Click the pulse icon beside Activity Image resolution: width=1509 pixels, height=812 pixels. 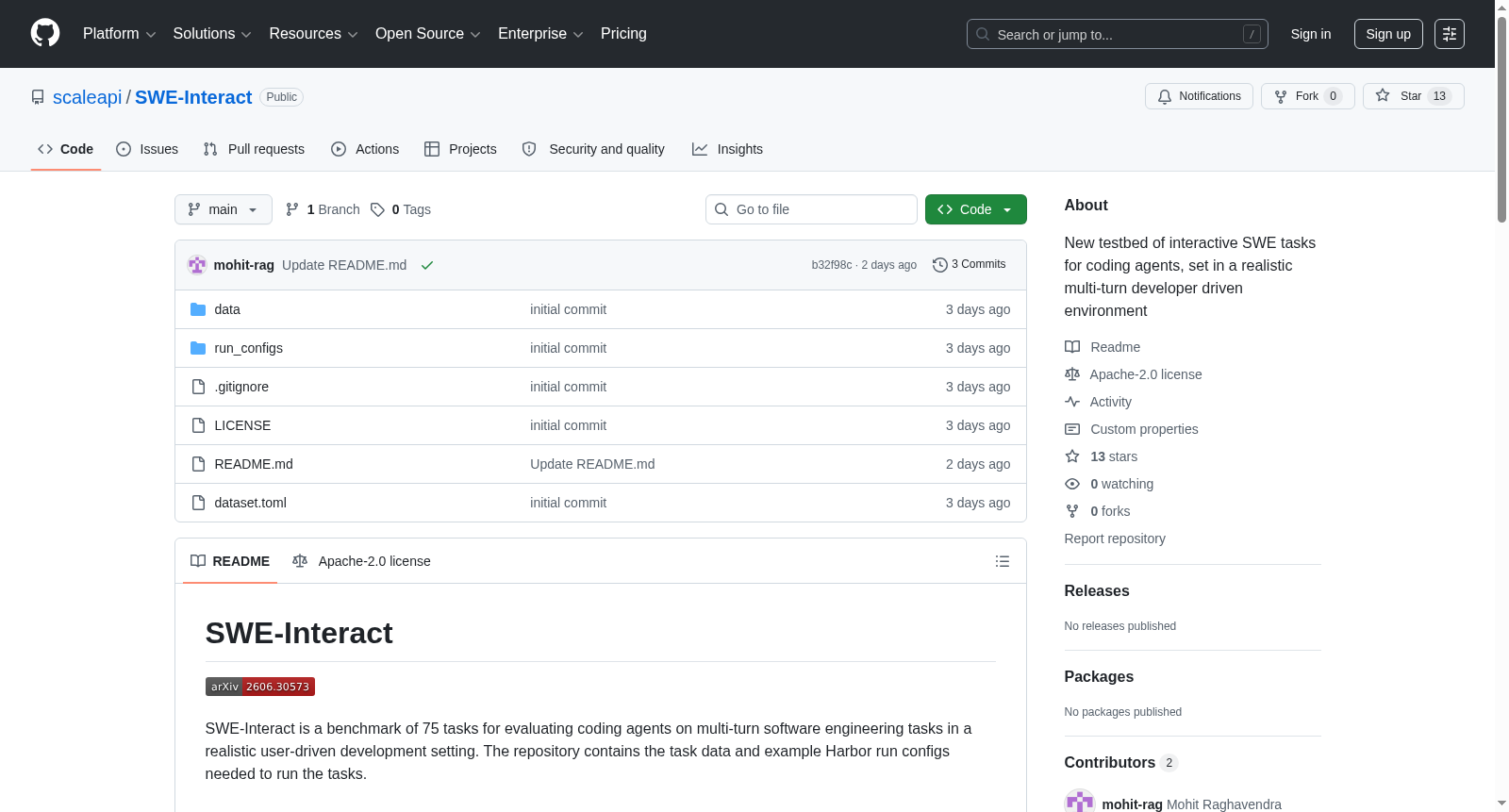(1072, 402)
